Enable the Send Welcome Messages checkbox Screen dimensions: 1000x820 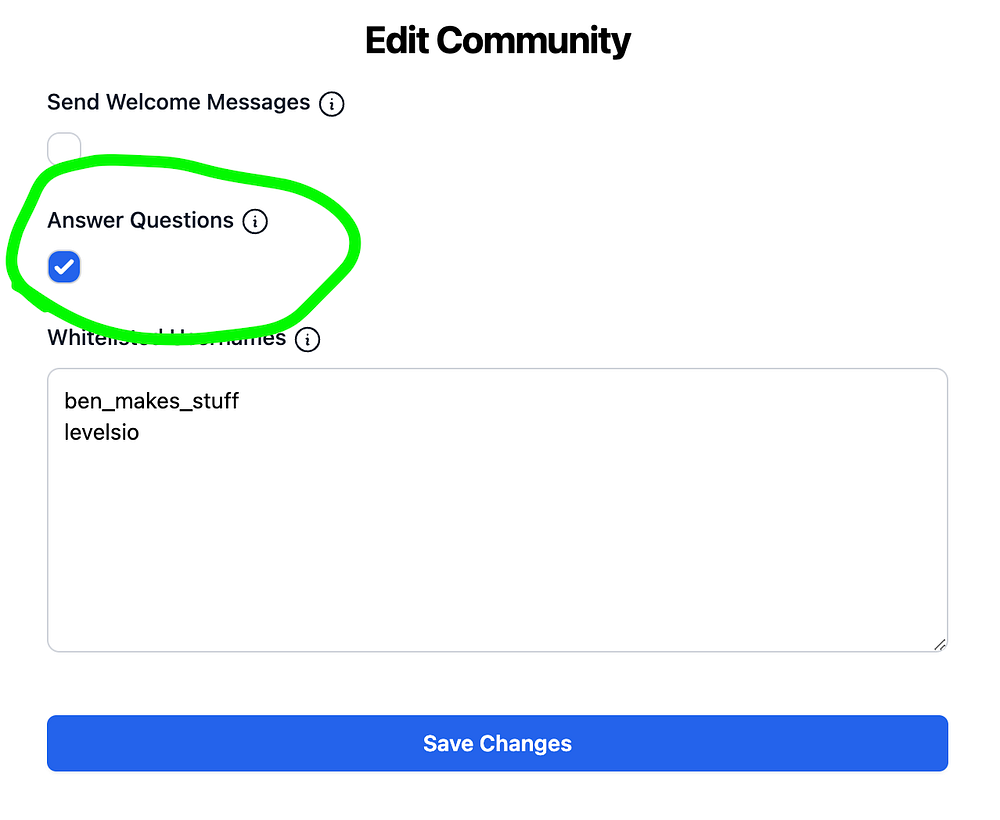(x=64, y=149)
